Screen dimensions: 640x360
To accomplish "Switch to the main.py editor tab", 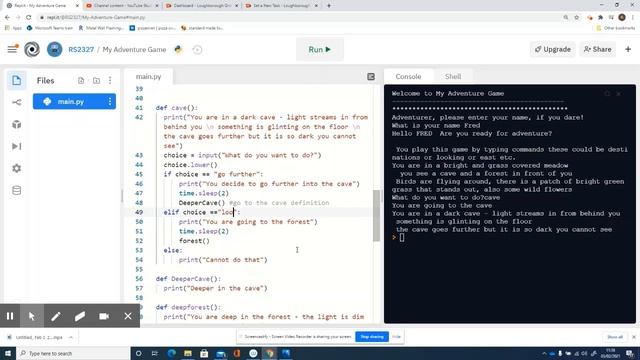I will (x=149, y=76).
